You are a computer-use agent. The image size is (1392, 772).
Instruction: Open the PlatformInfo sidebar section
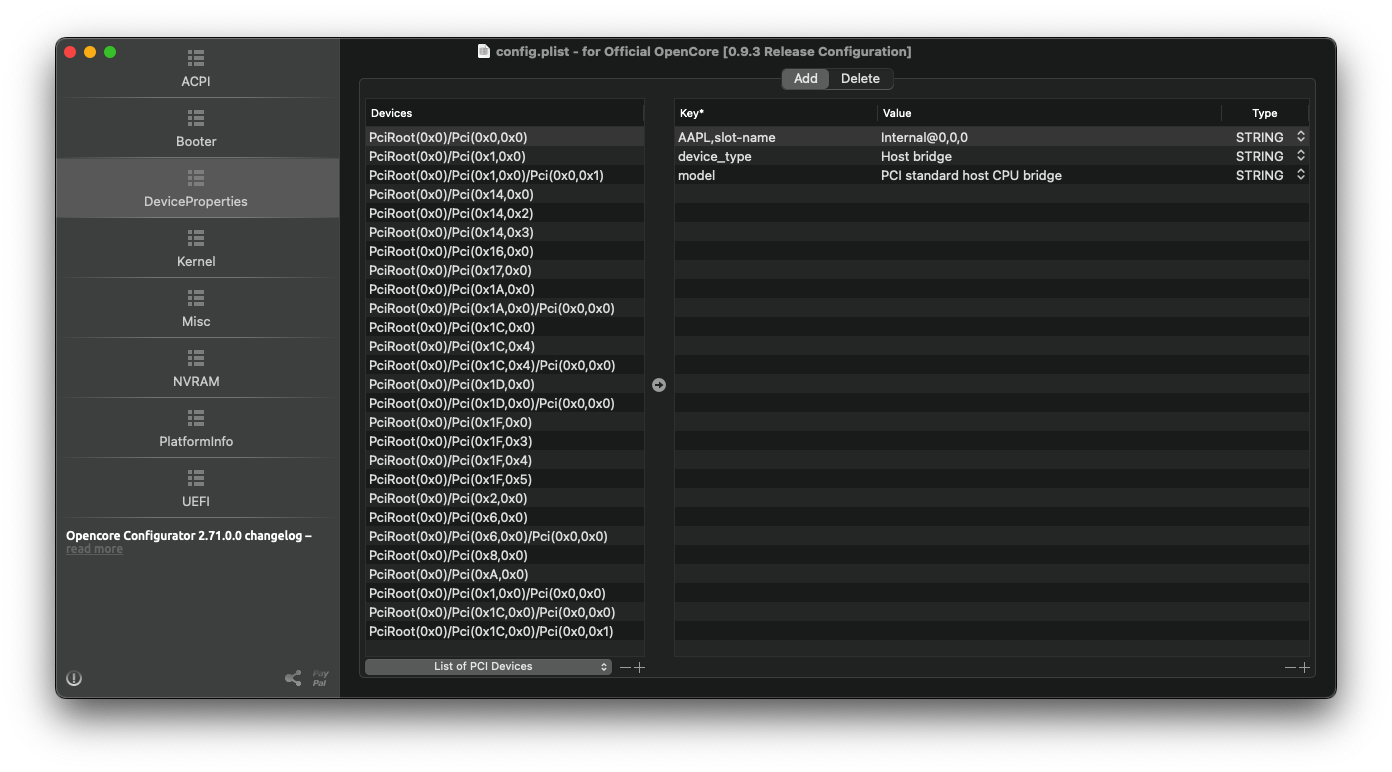coord(196,428)
